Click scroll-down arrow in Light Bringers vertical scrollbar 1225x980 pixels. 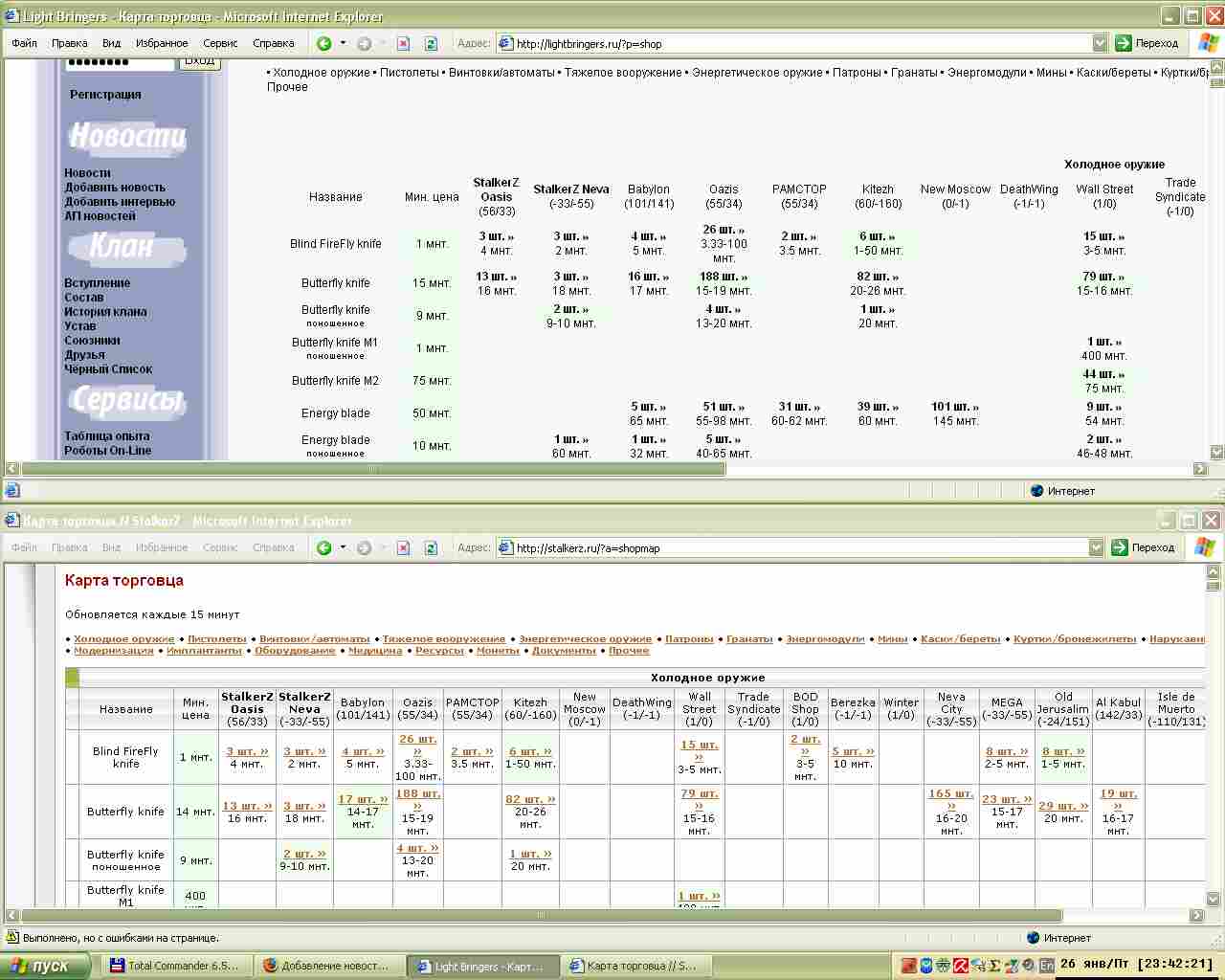point(1217,453)
